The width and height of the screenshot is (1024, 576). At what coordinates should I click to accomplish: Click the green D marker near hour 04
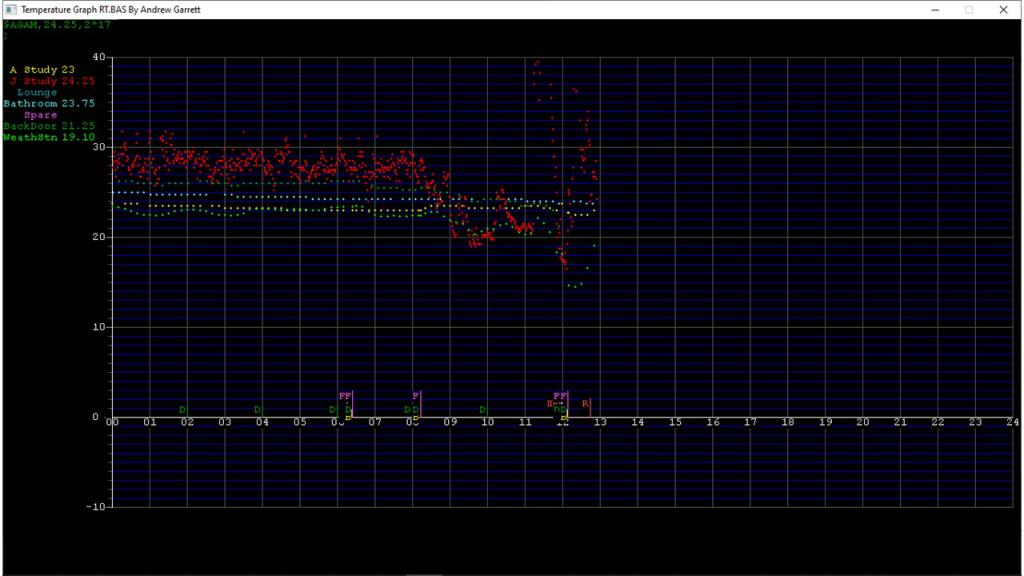(257, 410)
